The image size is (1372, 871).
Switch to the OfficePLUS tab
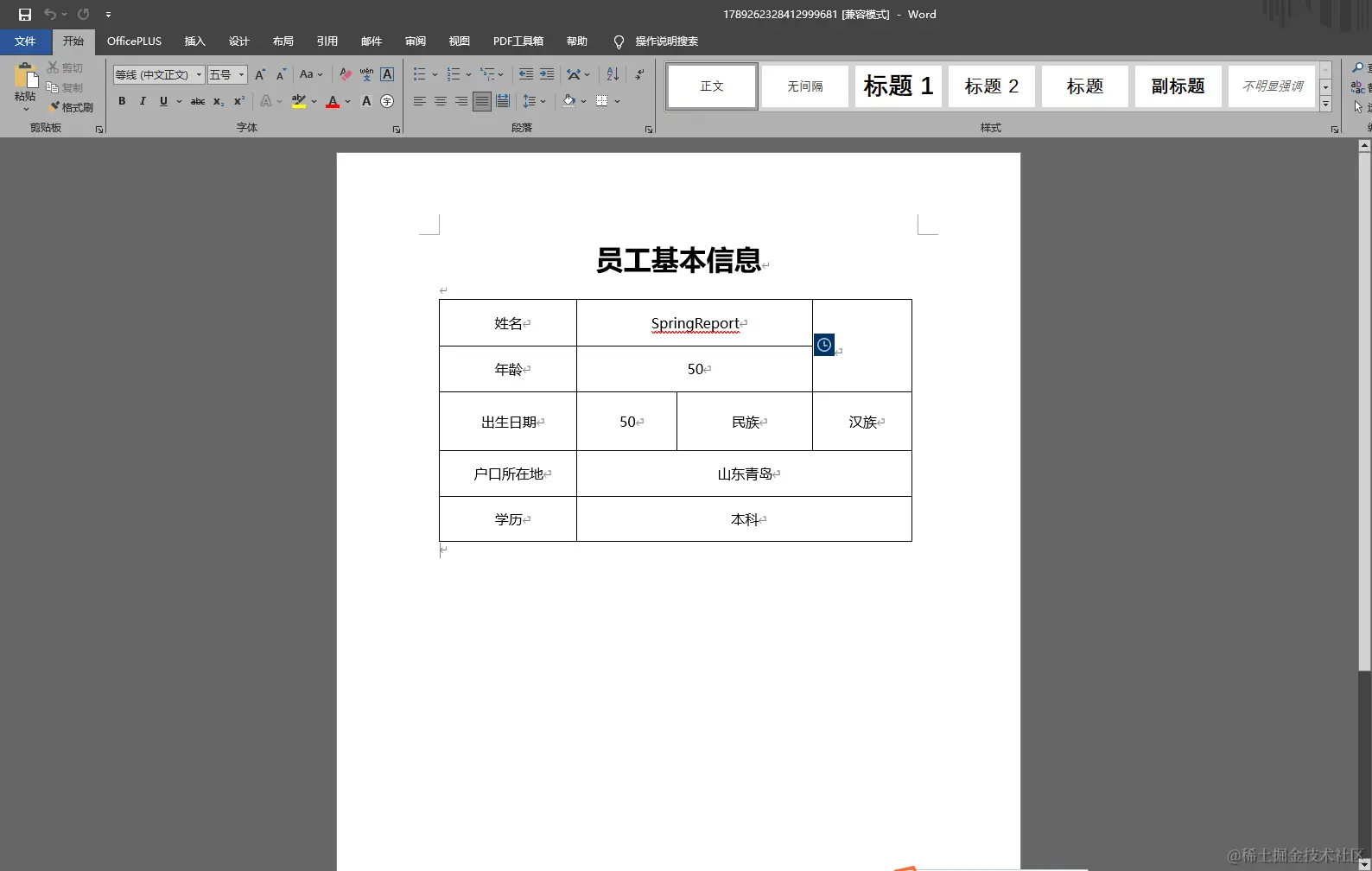click(x=134, y=41)
